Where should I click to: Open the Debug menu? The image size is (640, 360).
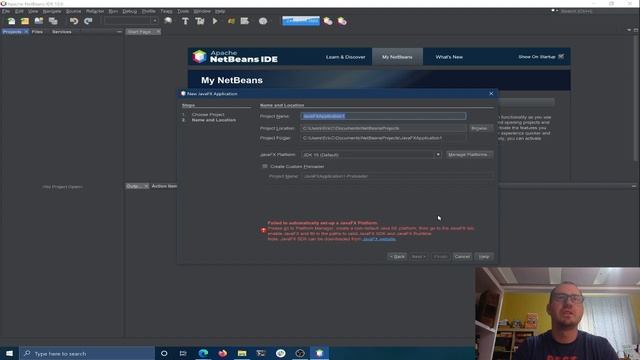(129, 11)
